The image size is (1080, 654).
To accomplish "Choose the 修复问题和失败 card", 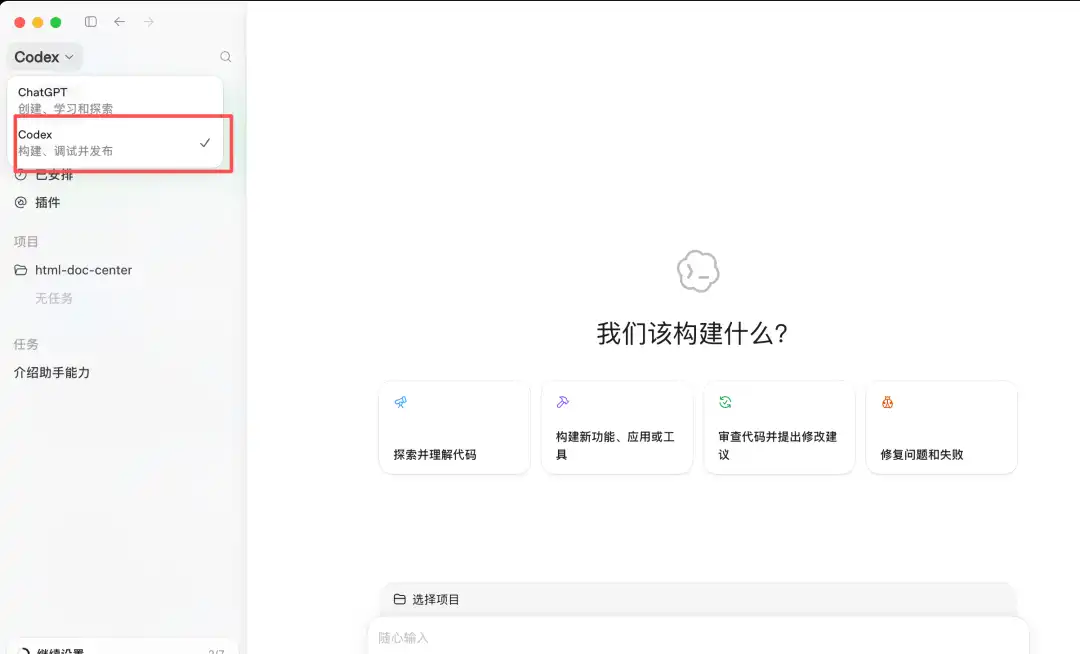I will click(x=942, y=428).
